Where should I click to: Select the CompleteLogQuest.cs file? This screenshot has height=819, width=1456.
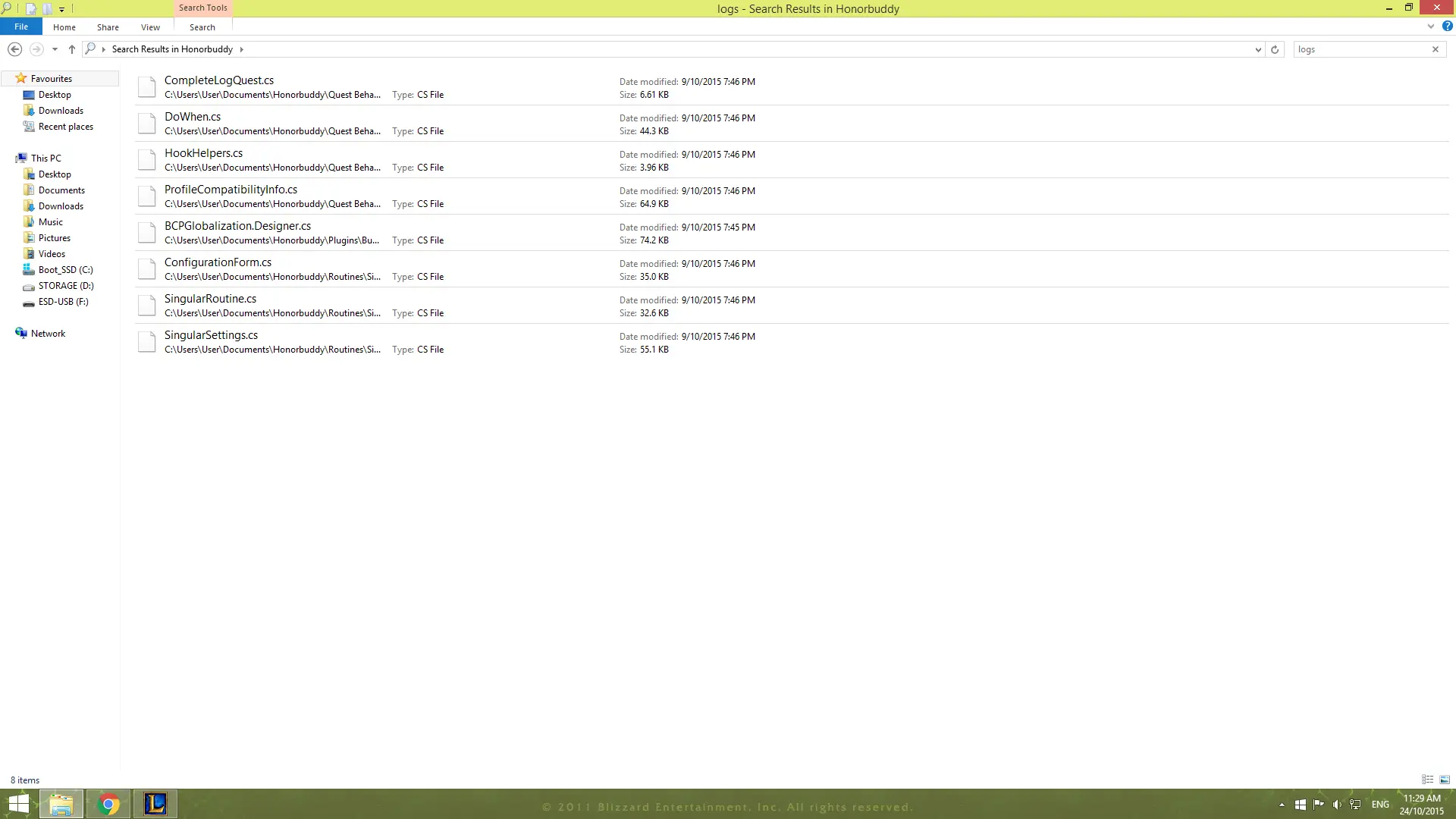point(792,87)
